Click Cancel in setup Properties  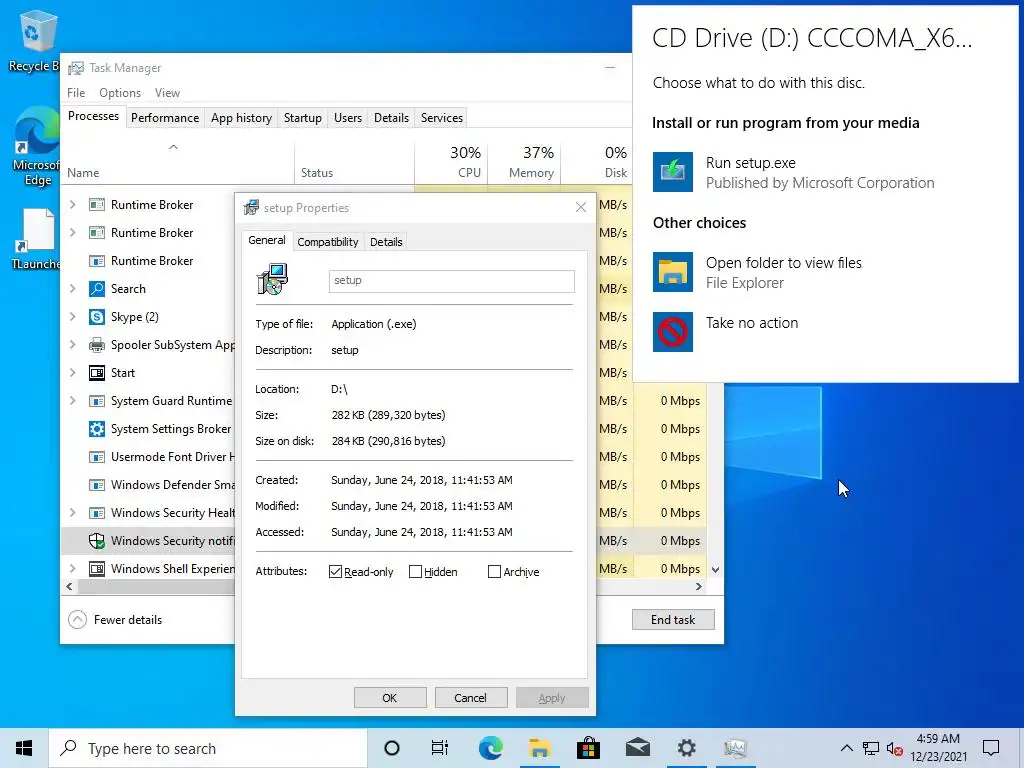[x=470, y=697]
